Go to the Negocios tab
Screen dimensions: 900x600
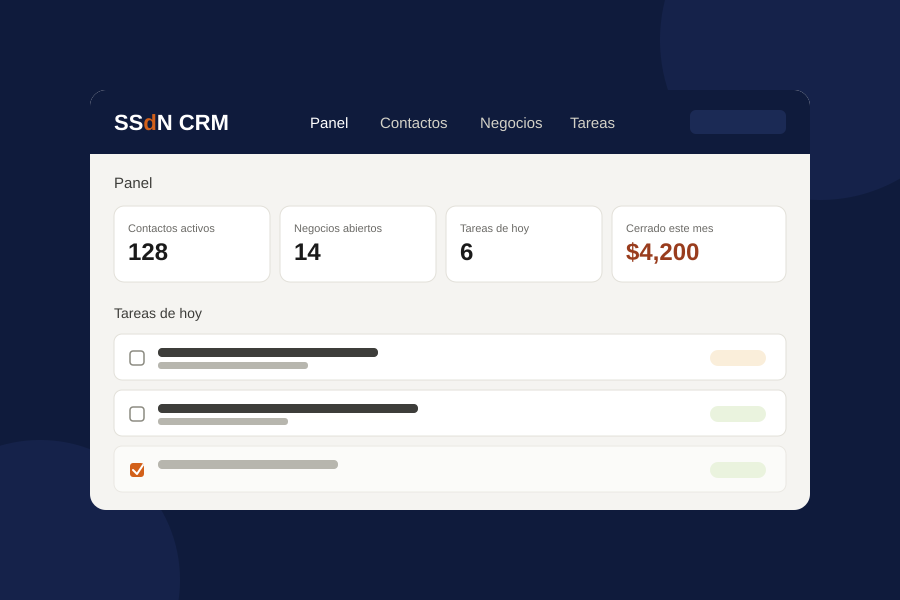pos(511,123)
